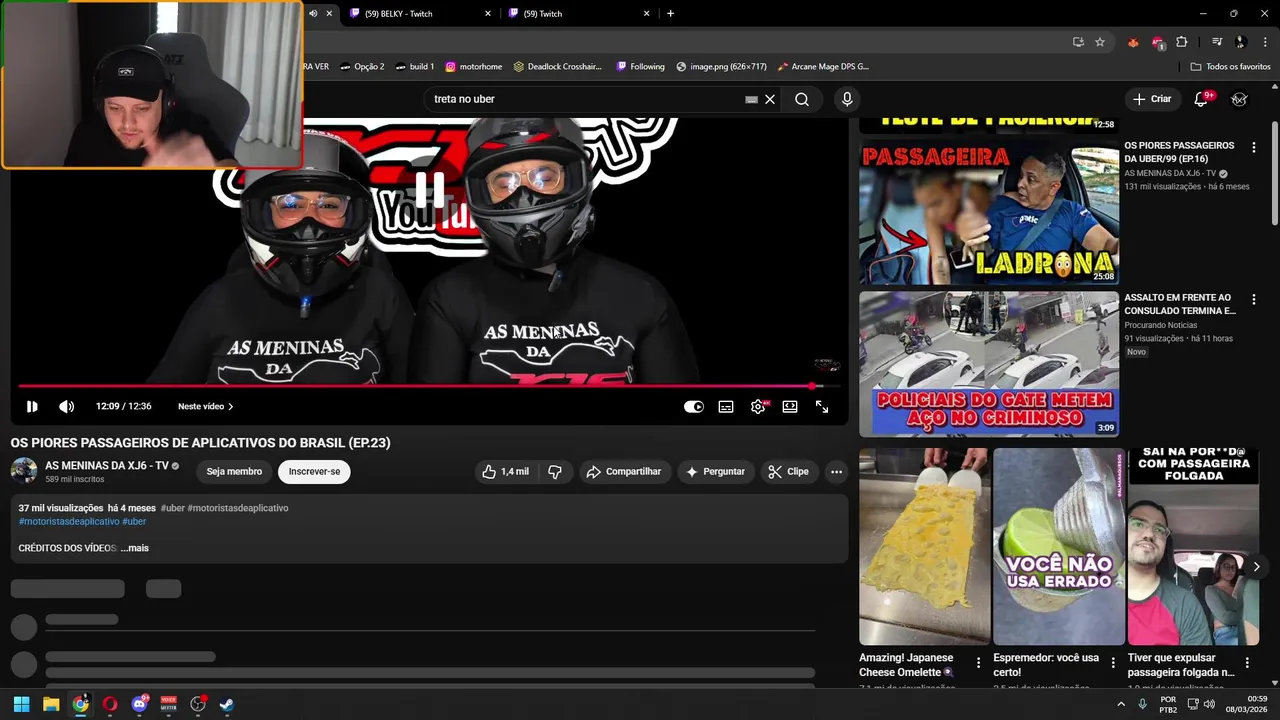This screenshot has width=1280, height=720.
Task: Open the on-screen keyboard icon in search box
Action: [751, 99]
